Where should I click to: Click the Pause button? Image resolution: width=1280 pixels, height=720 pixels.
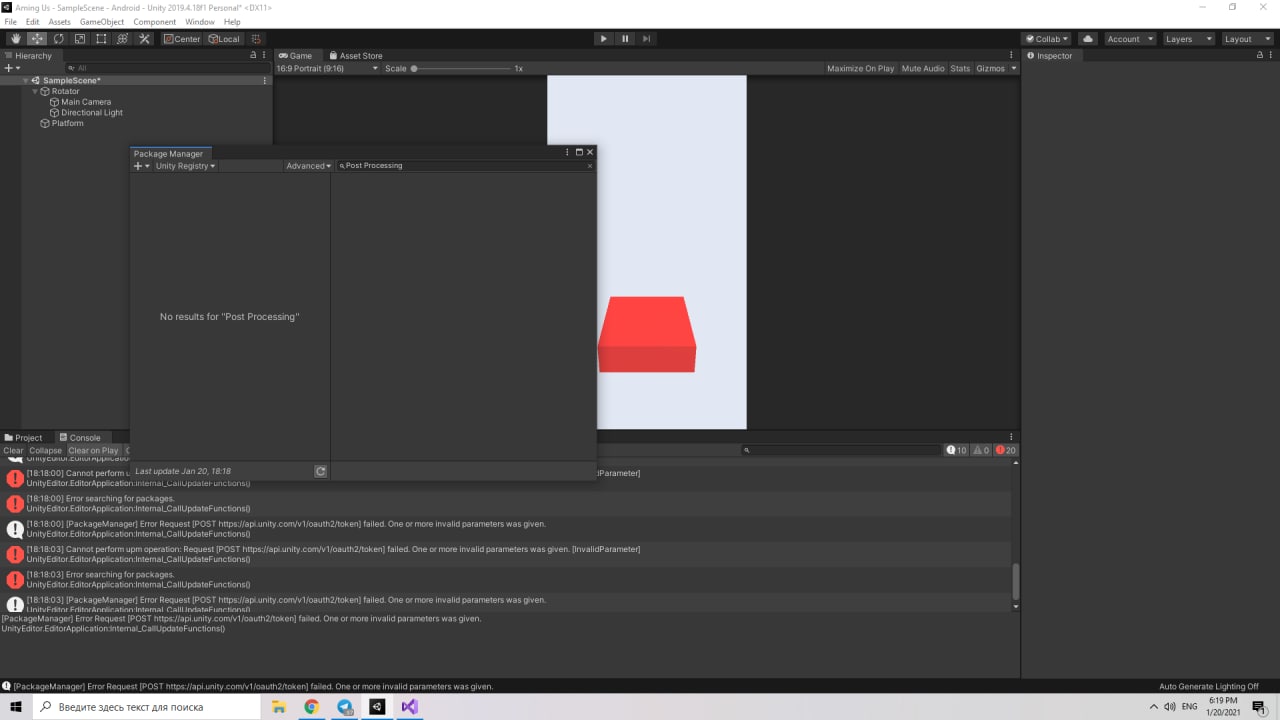pos(625,39)
